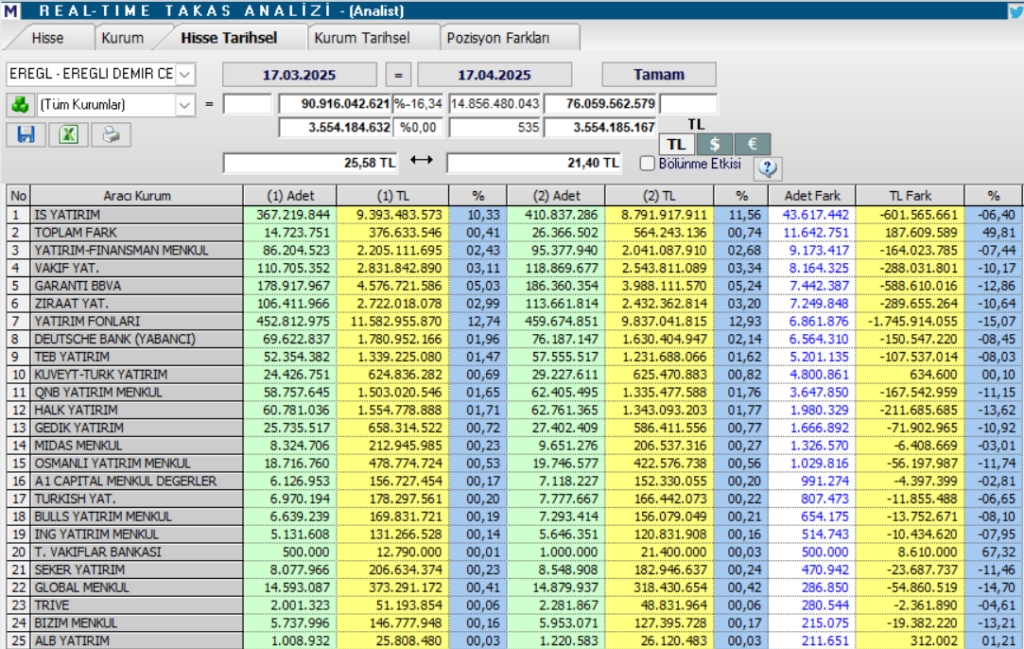Sort by the Aracı Kurum column header
1024x649 pixels.
pos(137,195)
